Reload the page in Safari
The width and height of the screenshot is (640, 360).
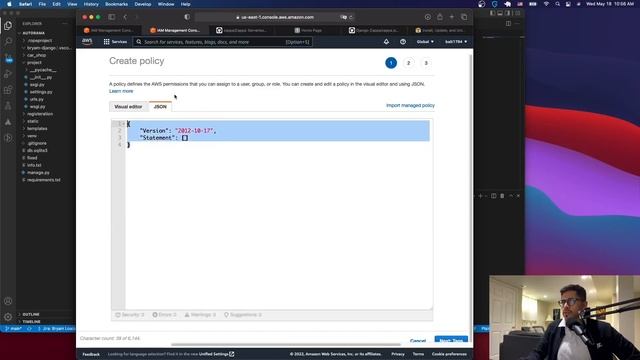351,17
